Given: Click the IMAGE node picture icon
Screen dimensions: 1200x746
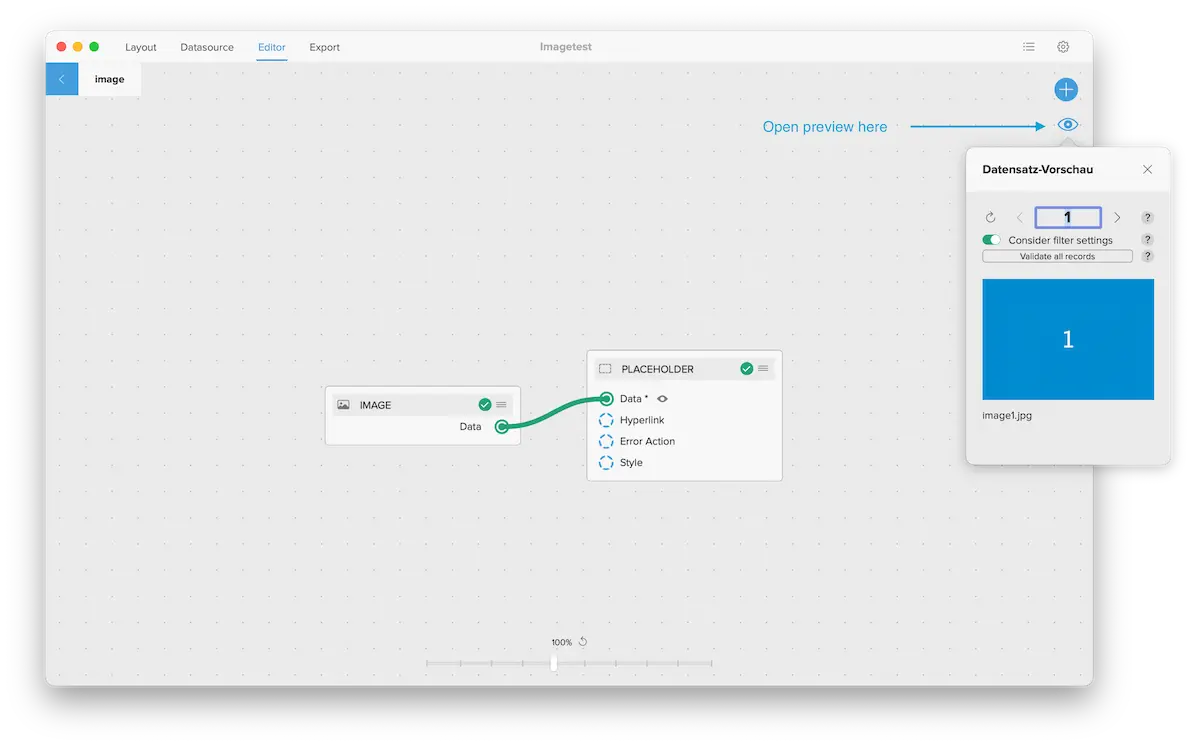Looking at the screenshot, I should pyautogui.click(x=343, y=405).
